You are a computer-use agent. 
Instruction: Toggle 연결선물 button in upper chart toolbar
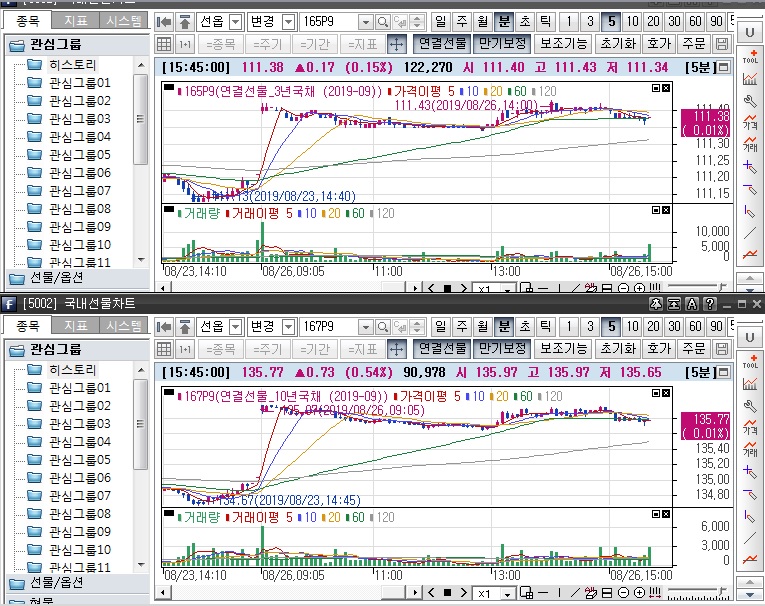(440, 44)
